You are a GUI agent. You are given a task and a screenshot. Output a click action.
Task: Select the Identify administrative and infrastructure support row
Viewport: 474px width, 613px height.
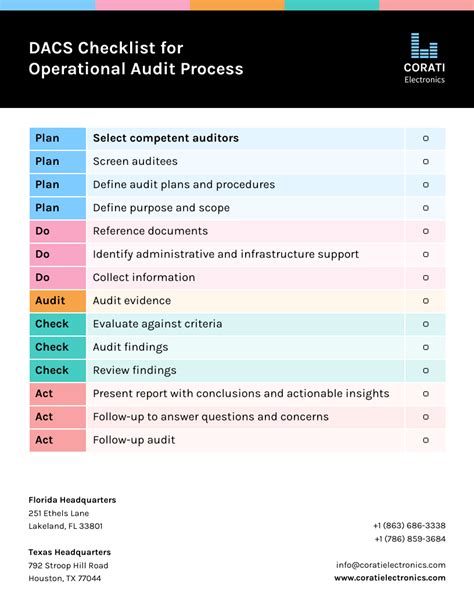237,255
